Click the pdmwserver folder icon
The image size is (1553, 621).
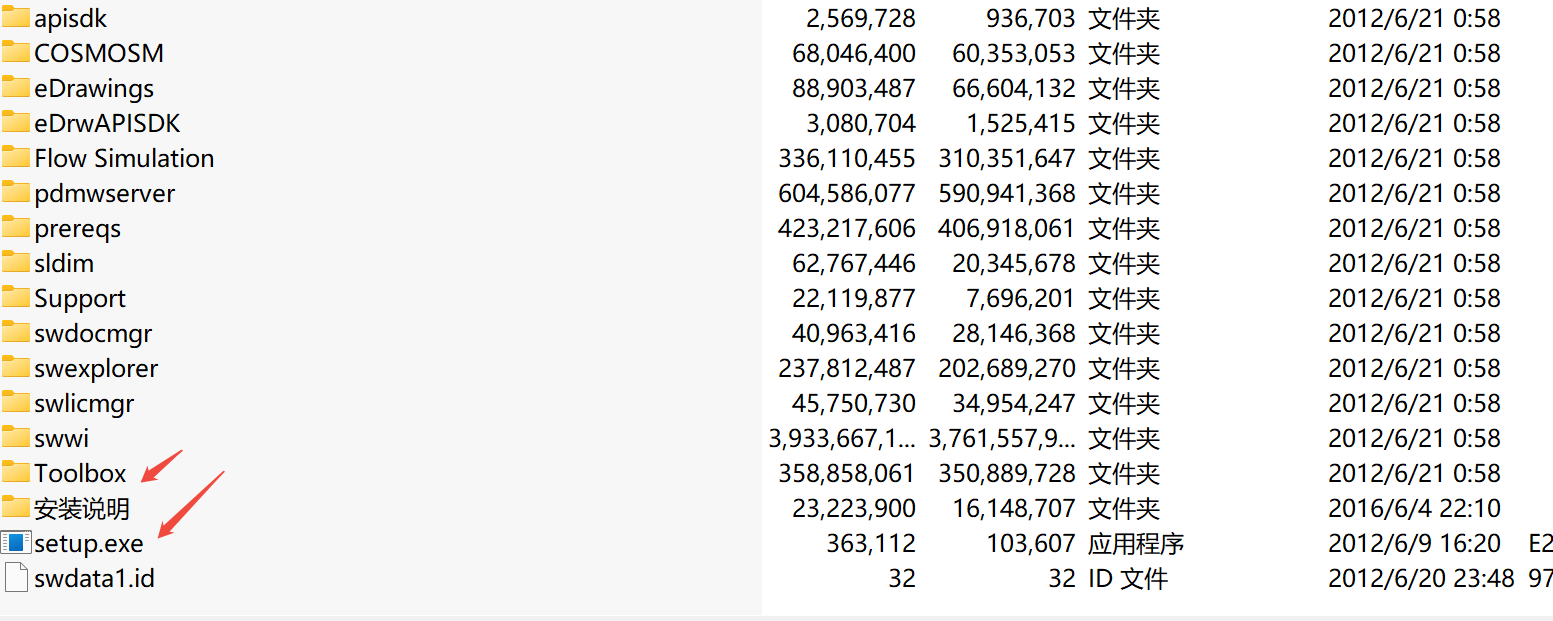pyautogui.click(x=16, y=192)
